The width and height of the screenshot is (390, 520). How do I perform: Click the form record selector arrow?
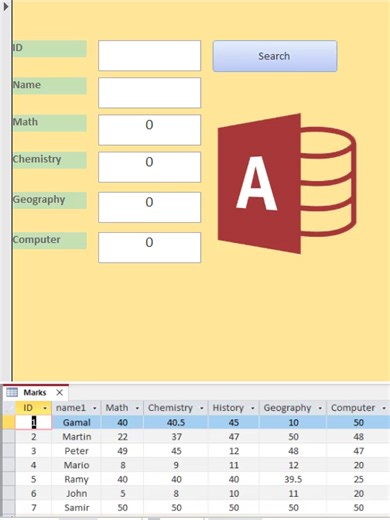tap(6, 6)
